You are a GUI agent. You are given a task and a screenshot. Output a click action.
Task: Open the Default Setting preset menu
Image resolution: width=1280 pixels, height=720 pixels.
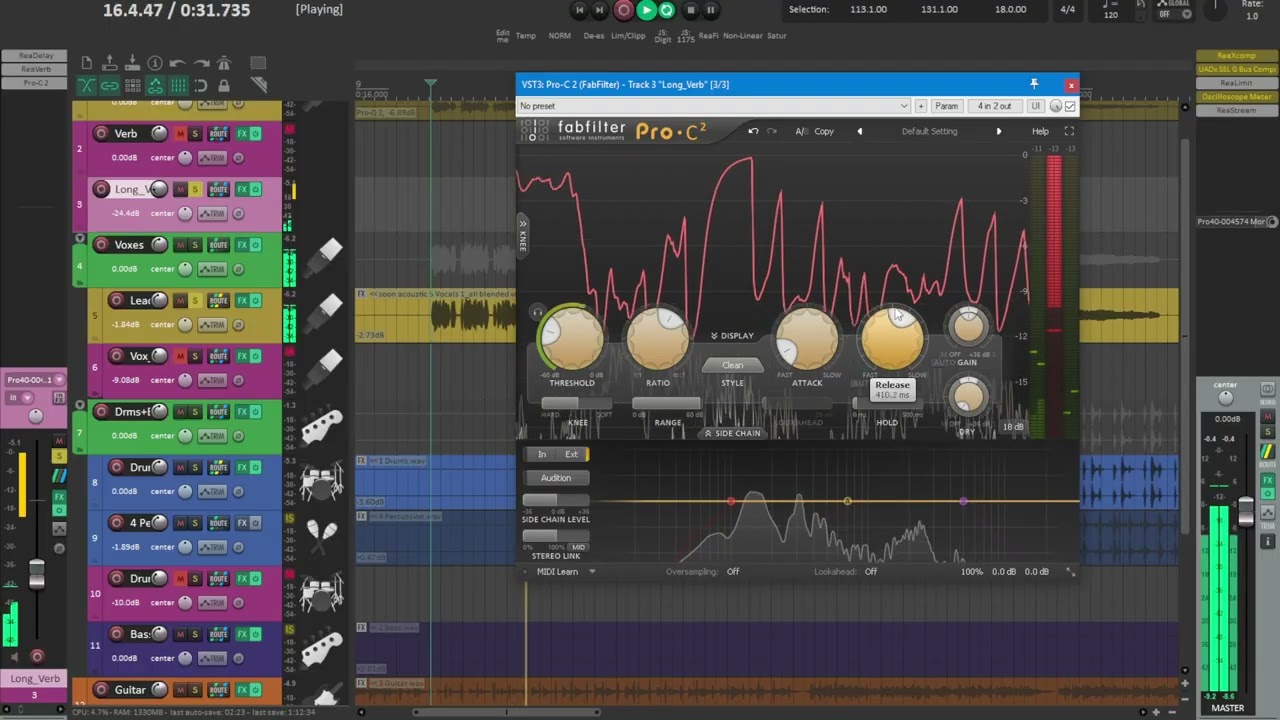point(929,131)
